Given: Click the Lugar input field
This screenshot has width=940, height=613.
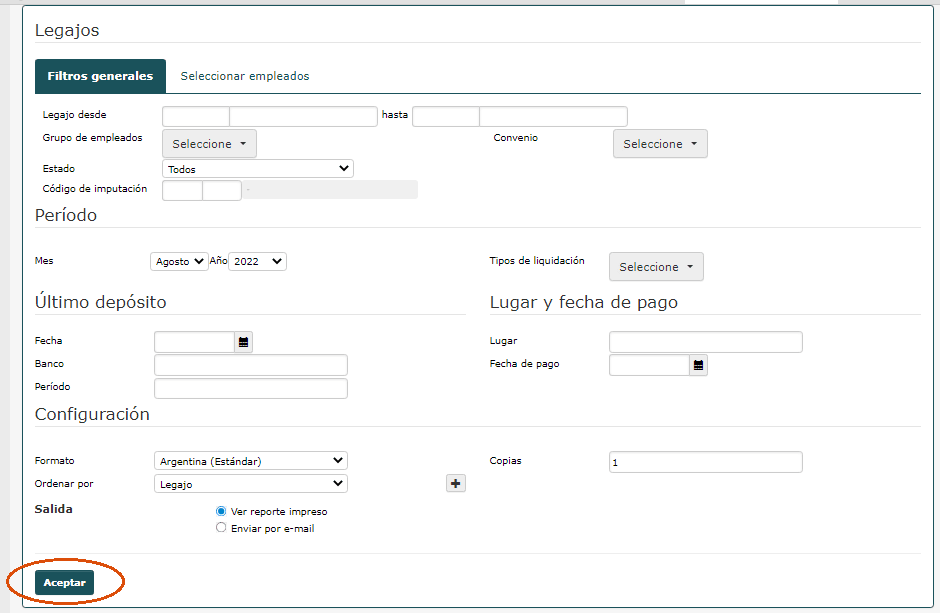Looking at the screenshot, I should 706,342.
